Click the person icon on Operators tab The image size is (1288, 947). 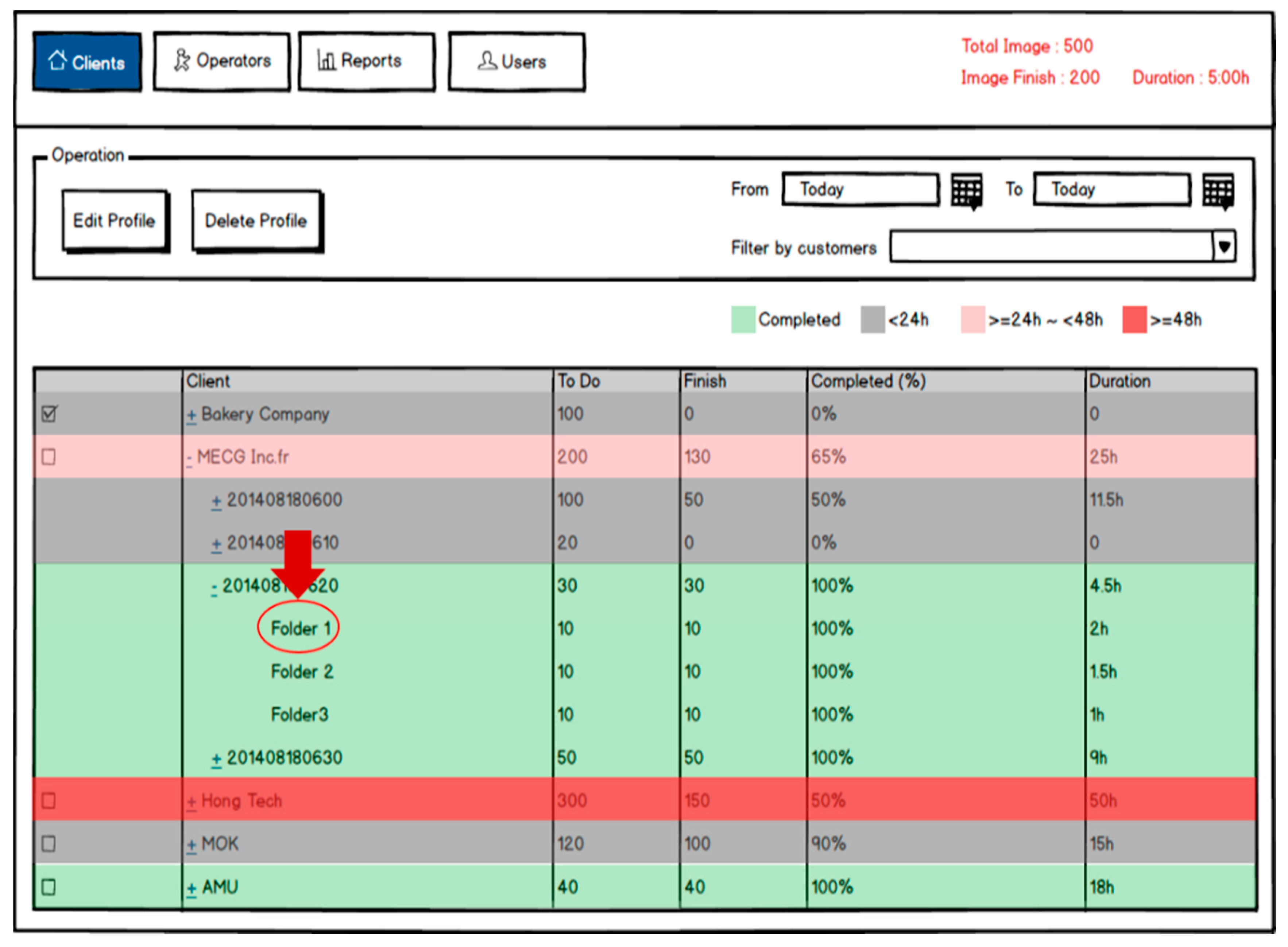point(182,59)
